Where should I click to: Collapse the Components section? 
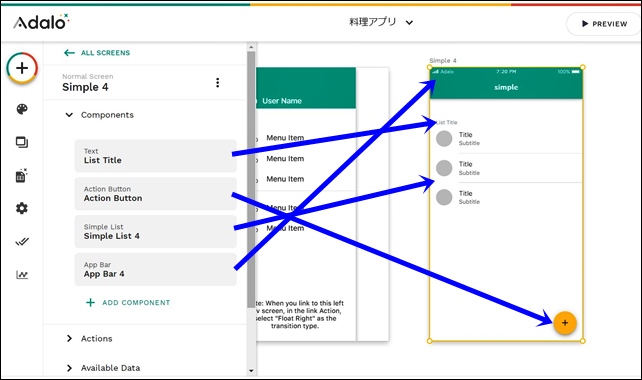[x=69, y=115]
